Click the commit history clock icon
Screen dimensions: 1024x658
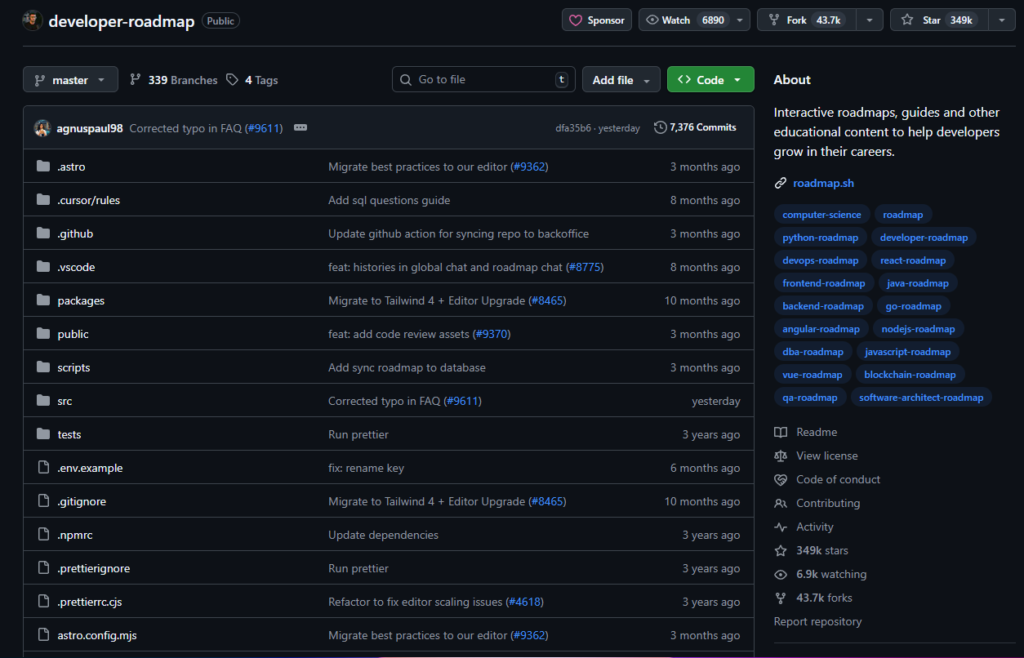tap(660, 128)
